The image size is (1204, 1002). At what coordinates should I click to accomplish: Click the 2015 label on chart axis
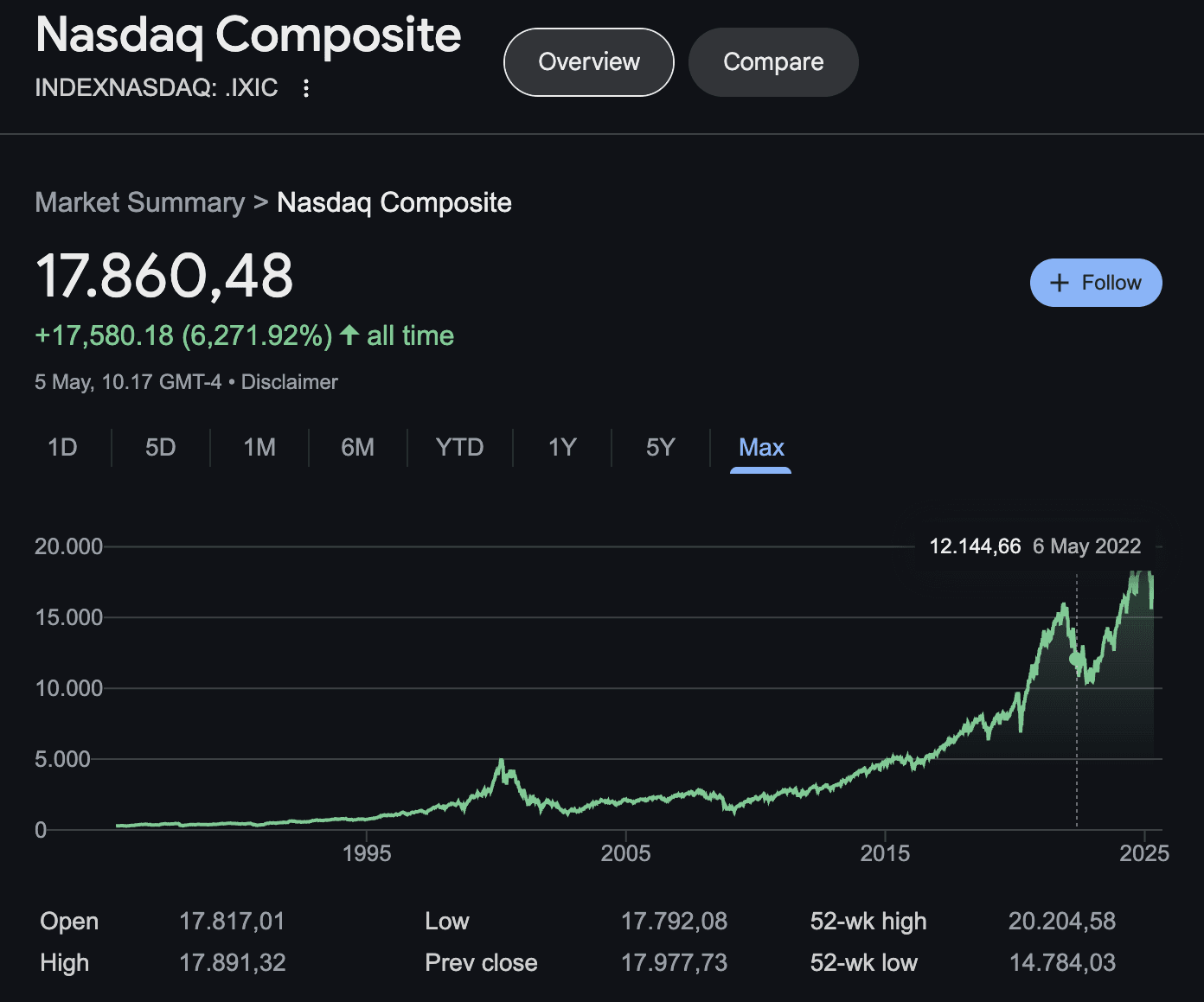click(x=885, y=854)
